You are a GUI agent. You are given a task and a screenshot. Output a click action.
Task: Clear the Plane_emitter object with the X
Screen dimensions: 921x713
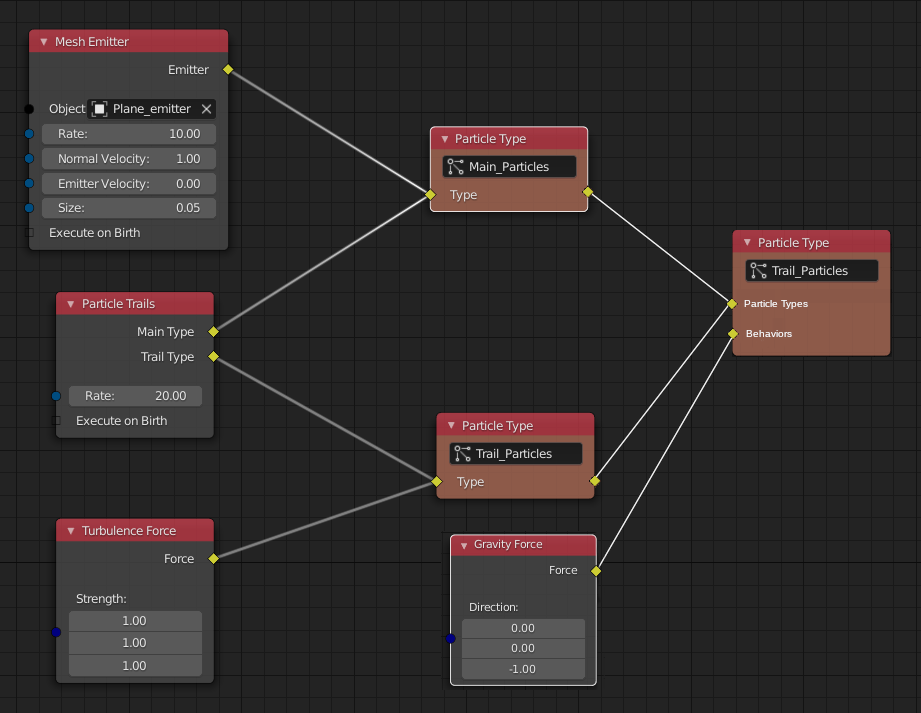(206, 109)
